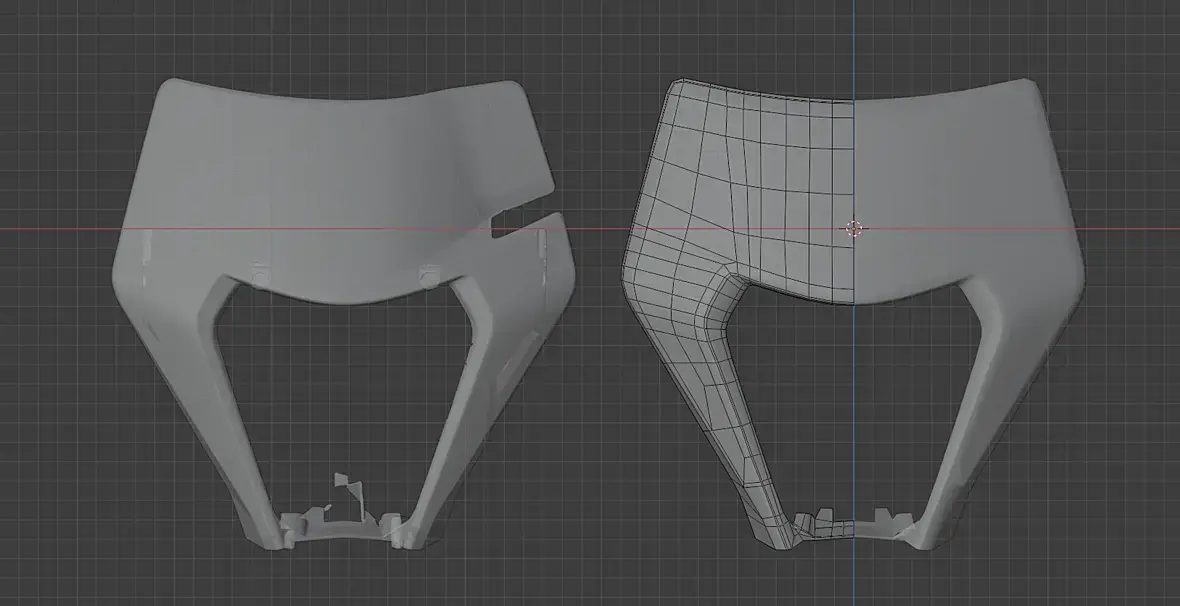
Task: Click the 3D cursor crosshair
Action: 853,228
